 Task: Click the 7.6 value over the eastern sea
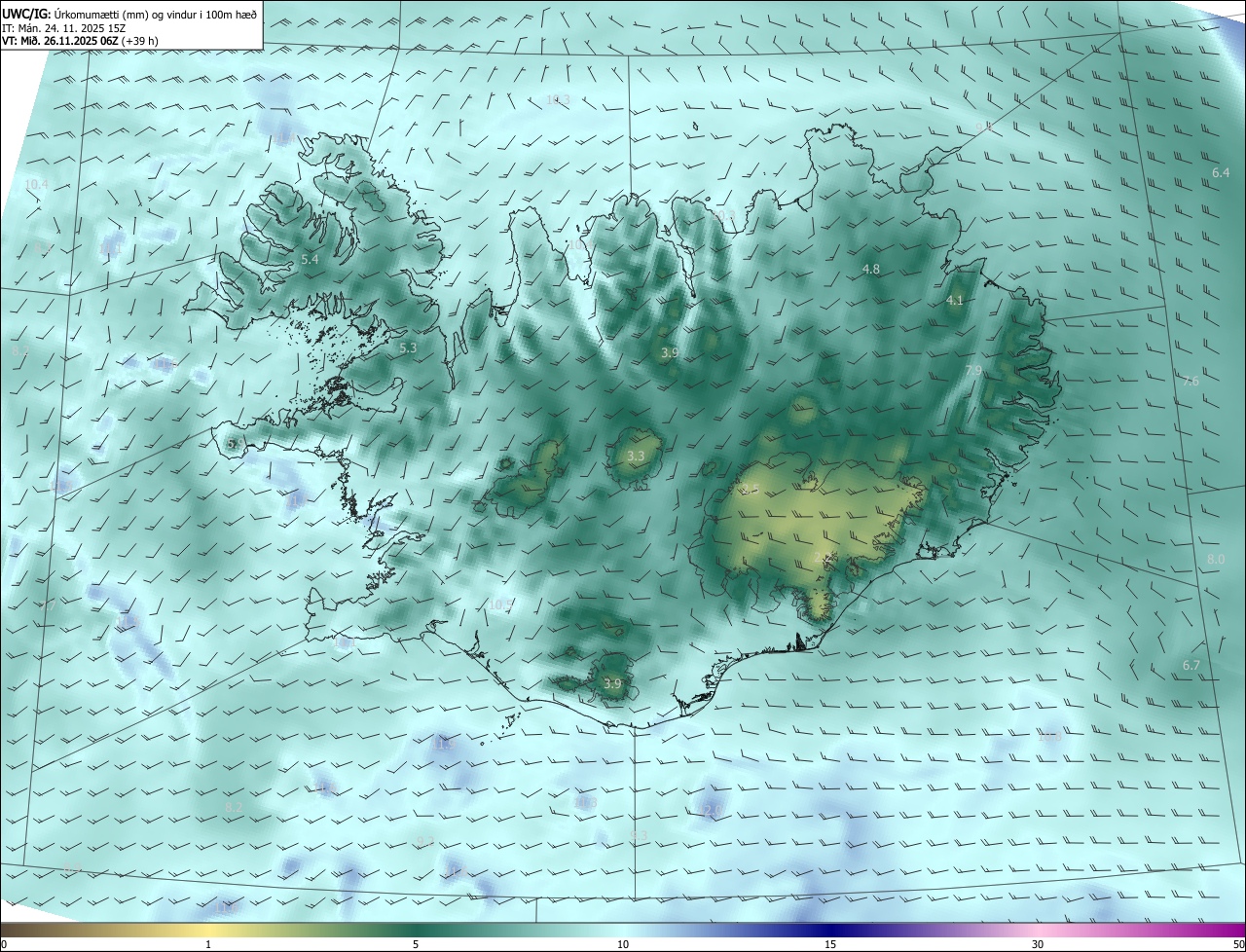tap(1191, 381)
